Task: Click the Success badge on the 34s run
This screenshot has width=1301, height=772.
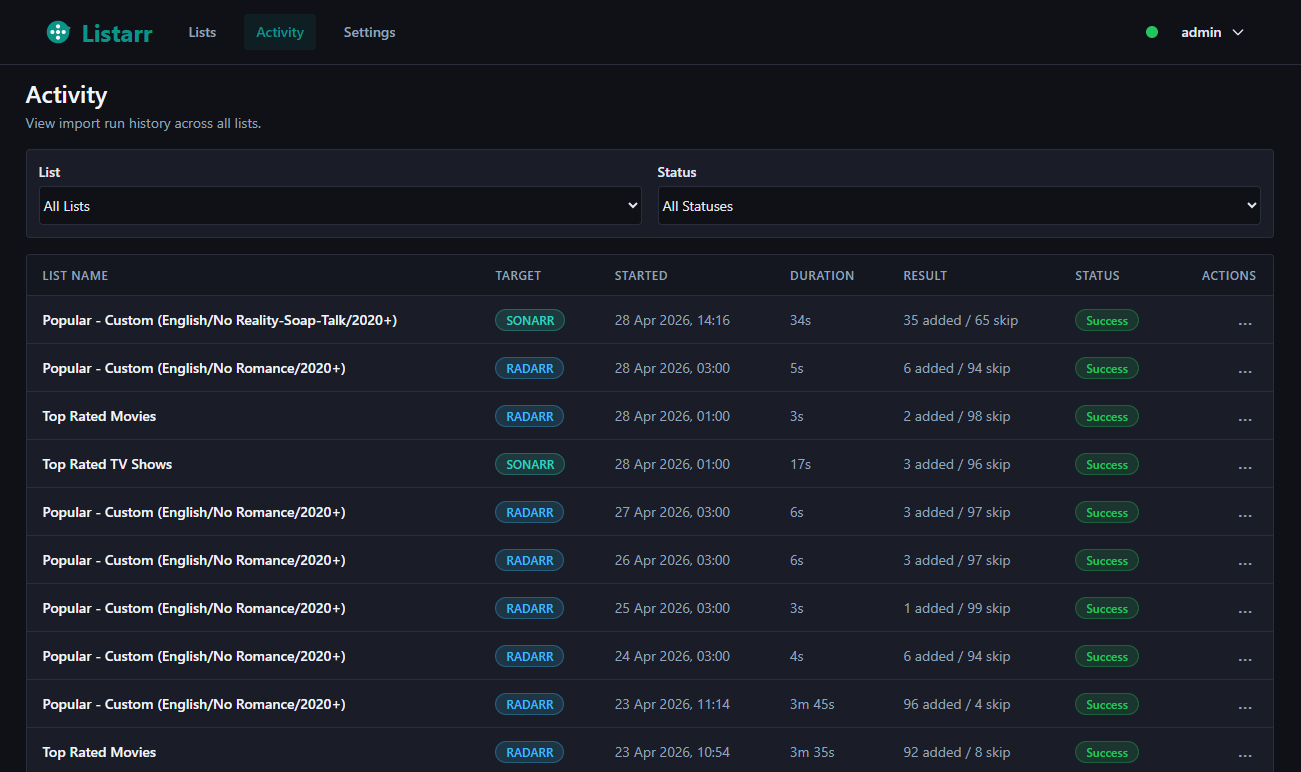Action: [1107, 321]
